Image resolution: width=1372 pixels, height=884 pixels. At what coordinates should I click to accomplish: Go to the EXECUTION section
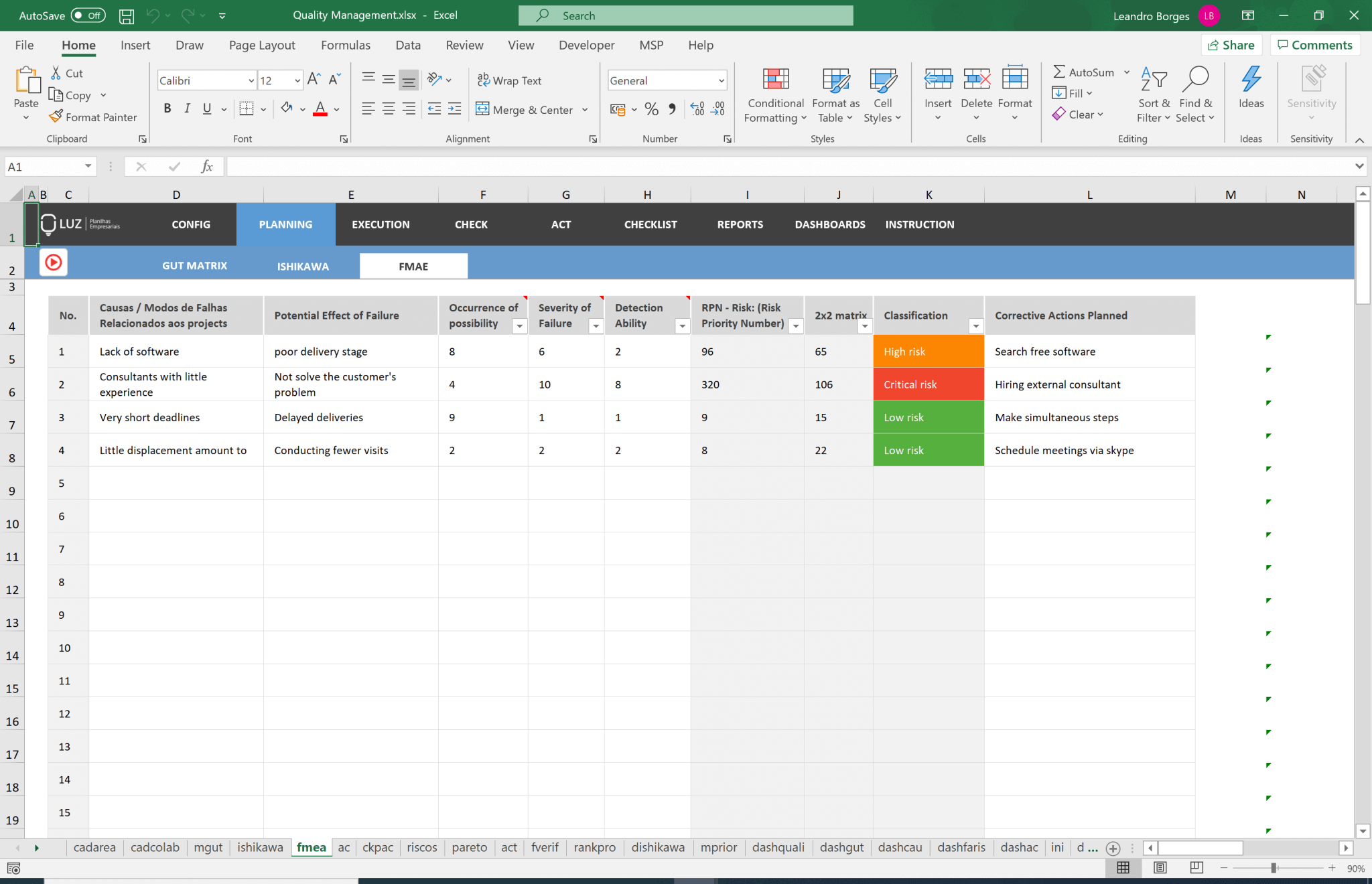click(381, 224)
